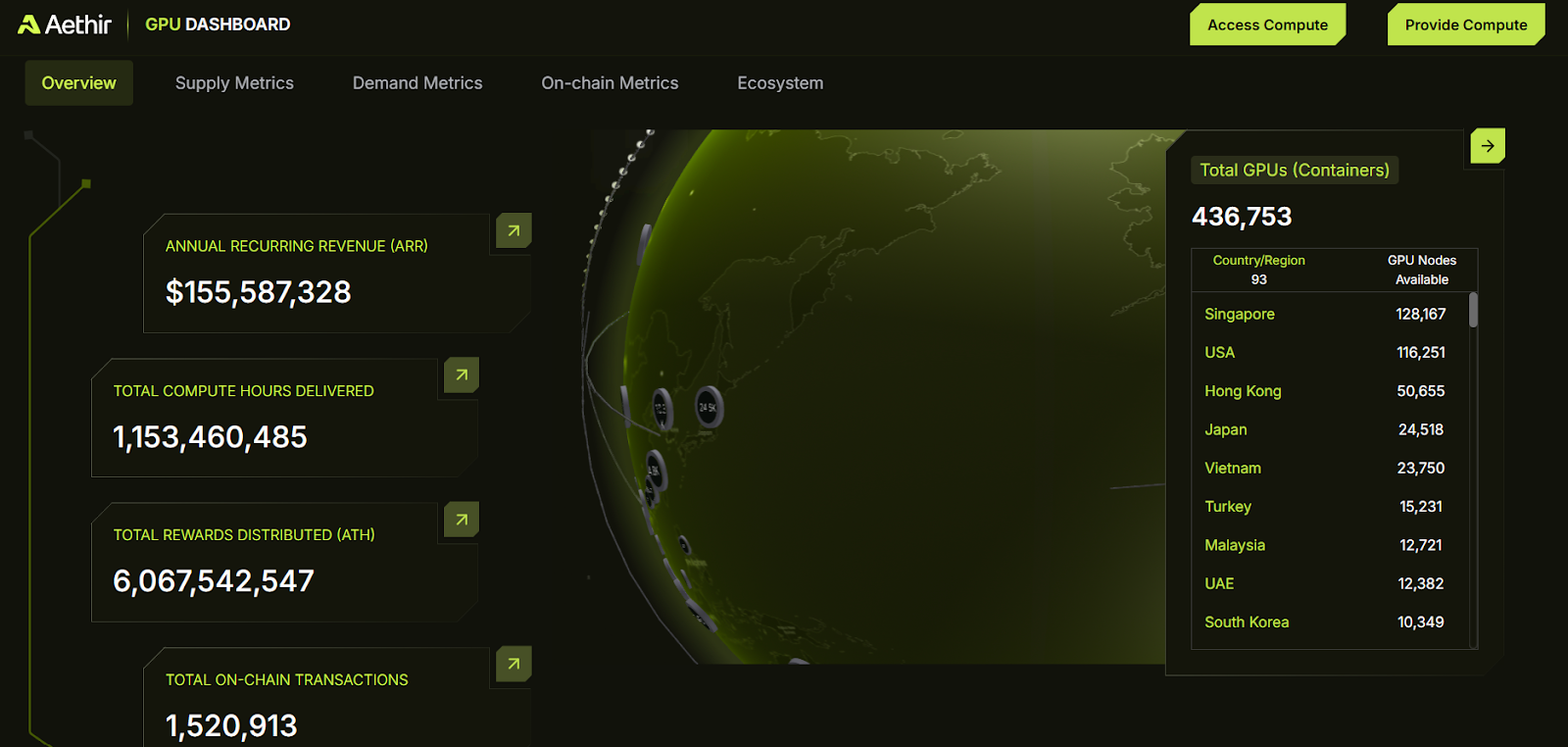Image resolution: width=1568 pixels, height=747 pixels.
Task: Click the Total Compute Hours Delivered label
Action: [x=243, y=391]
